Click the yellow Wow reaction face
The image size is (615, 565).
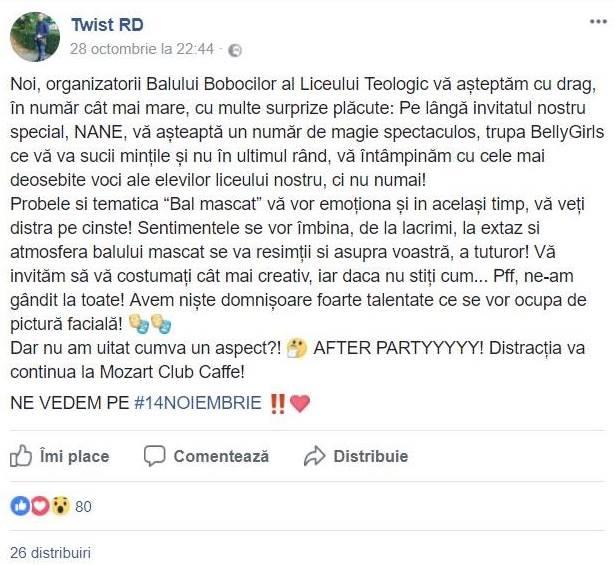pyautogui.click(x=58, y=506)
